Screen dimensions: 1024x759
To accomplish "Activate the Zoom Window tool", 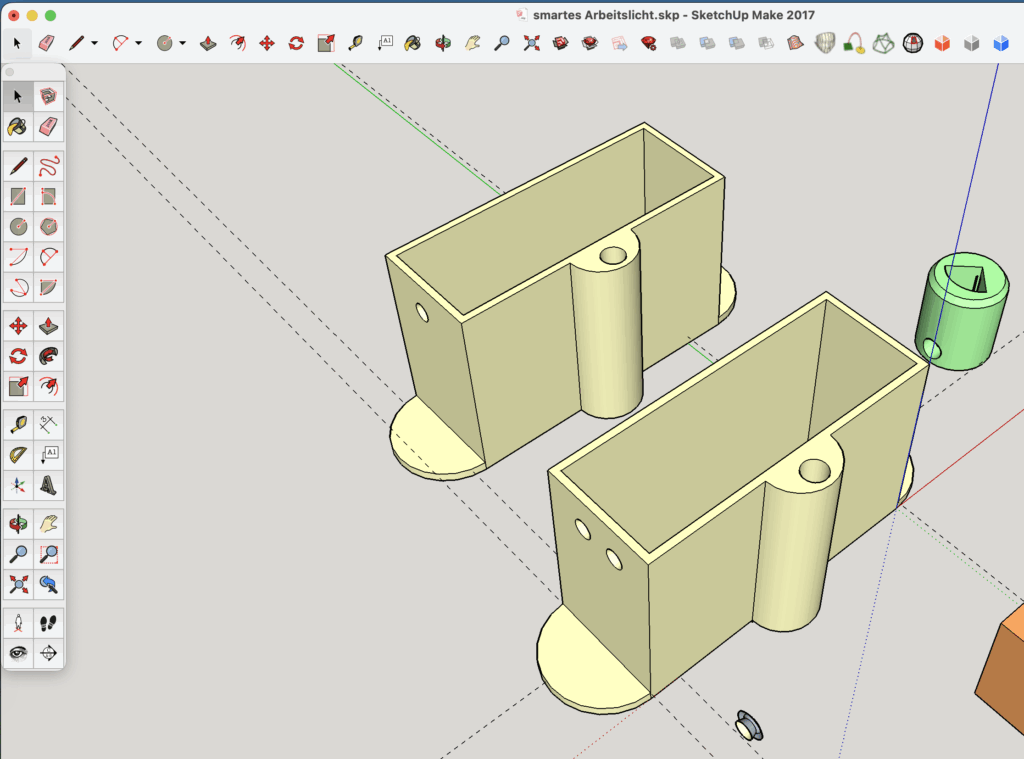I will click(x=47, y=553).
